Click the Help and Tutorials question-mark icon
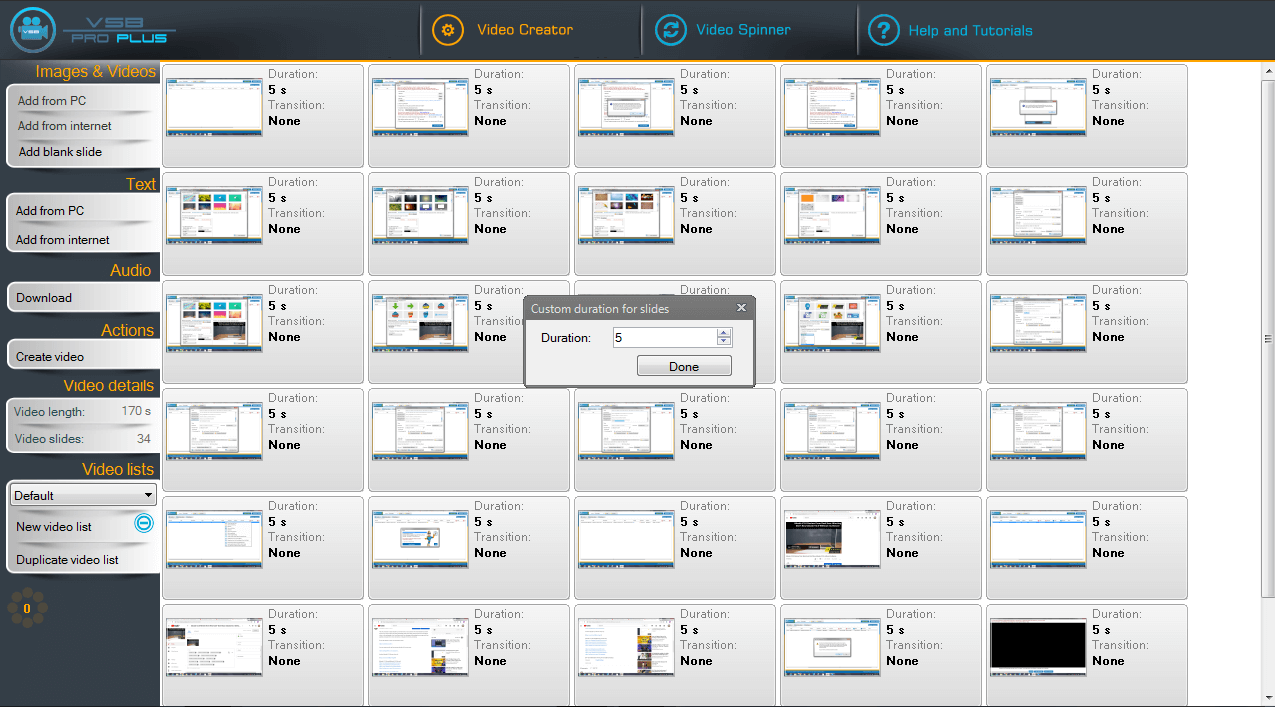Image resolution: width=1275 pixels, height=707 pixels. click(x=883, y=30)
